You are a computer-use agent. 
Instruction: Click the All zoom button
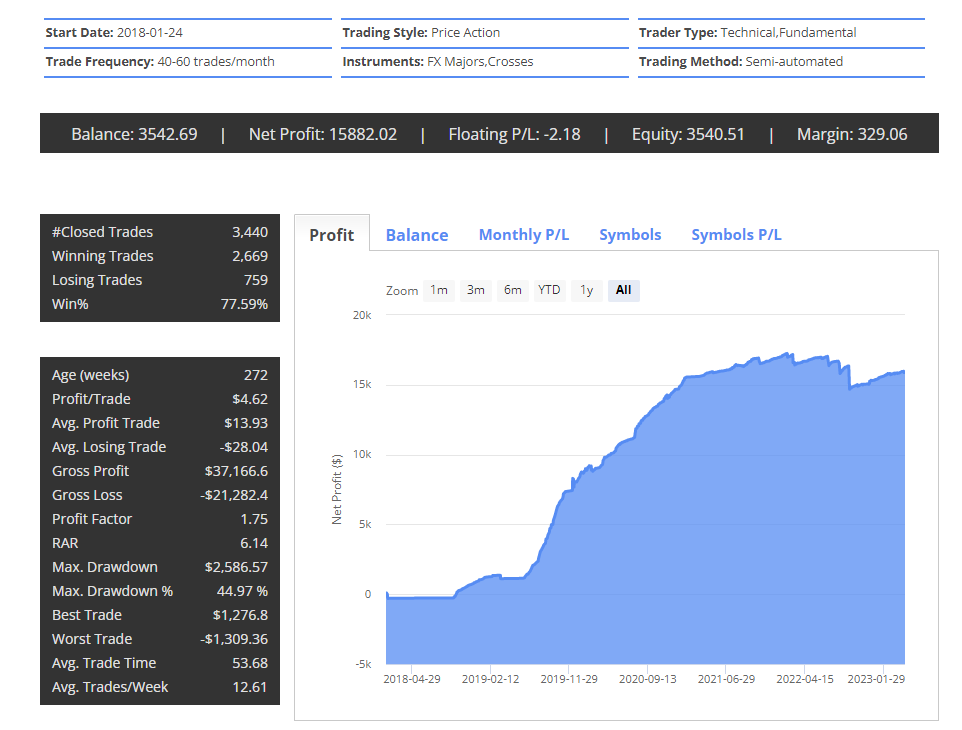623,290
